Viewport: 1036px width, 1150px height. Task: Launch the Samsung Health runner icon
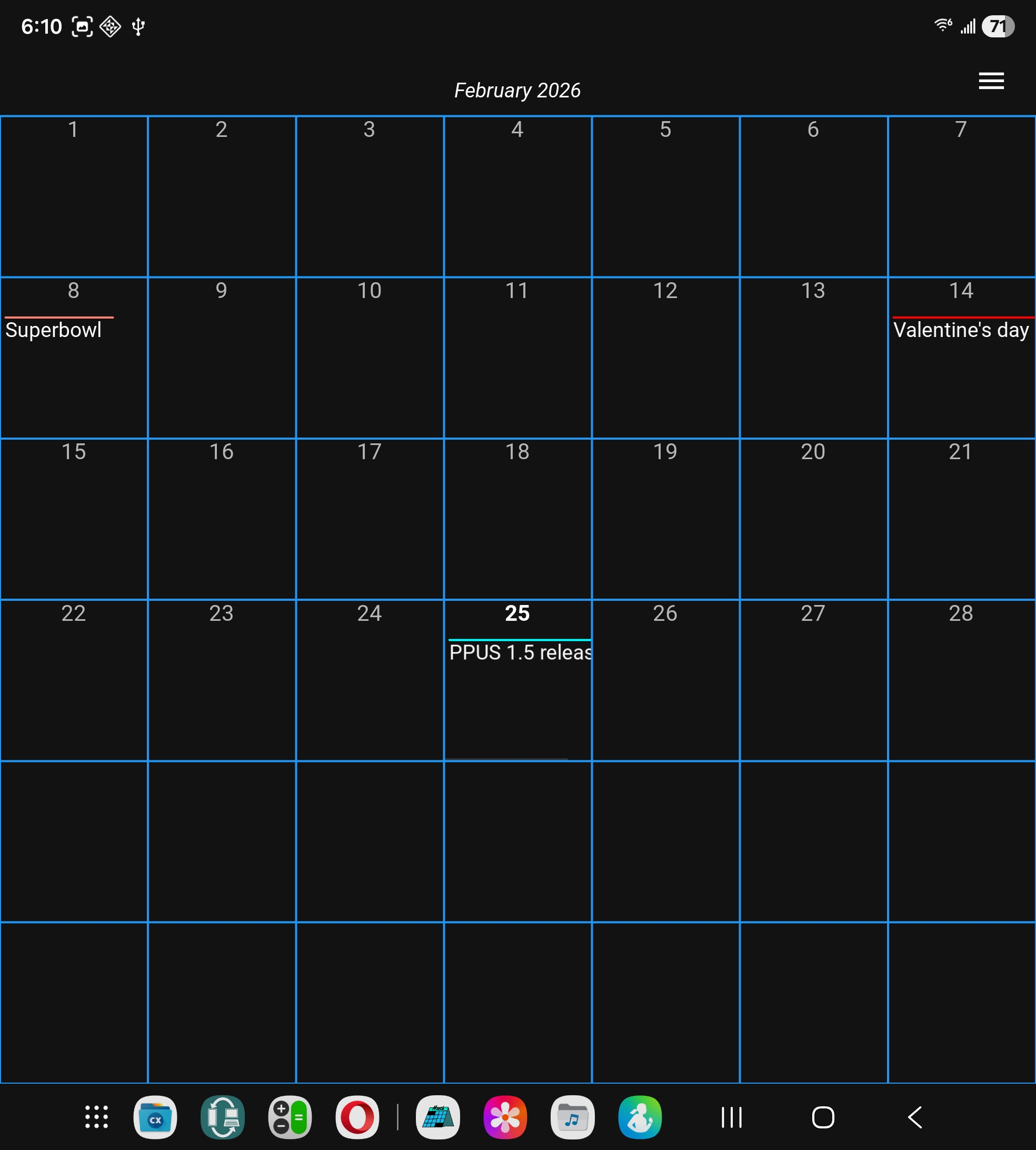click(x=640, y=1117)
